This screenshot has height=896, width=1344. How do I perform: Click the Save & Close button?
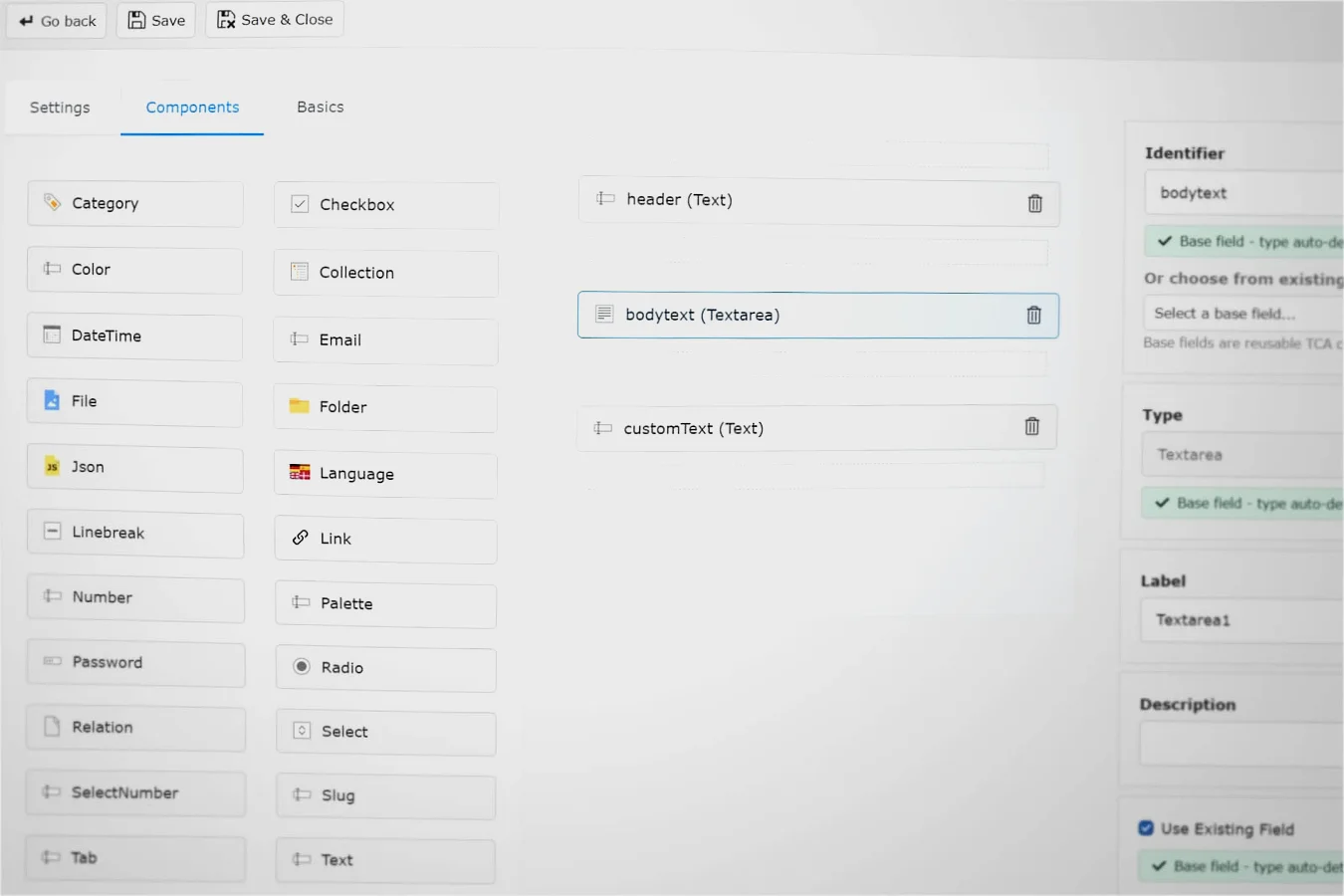(x=275, y=19)
